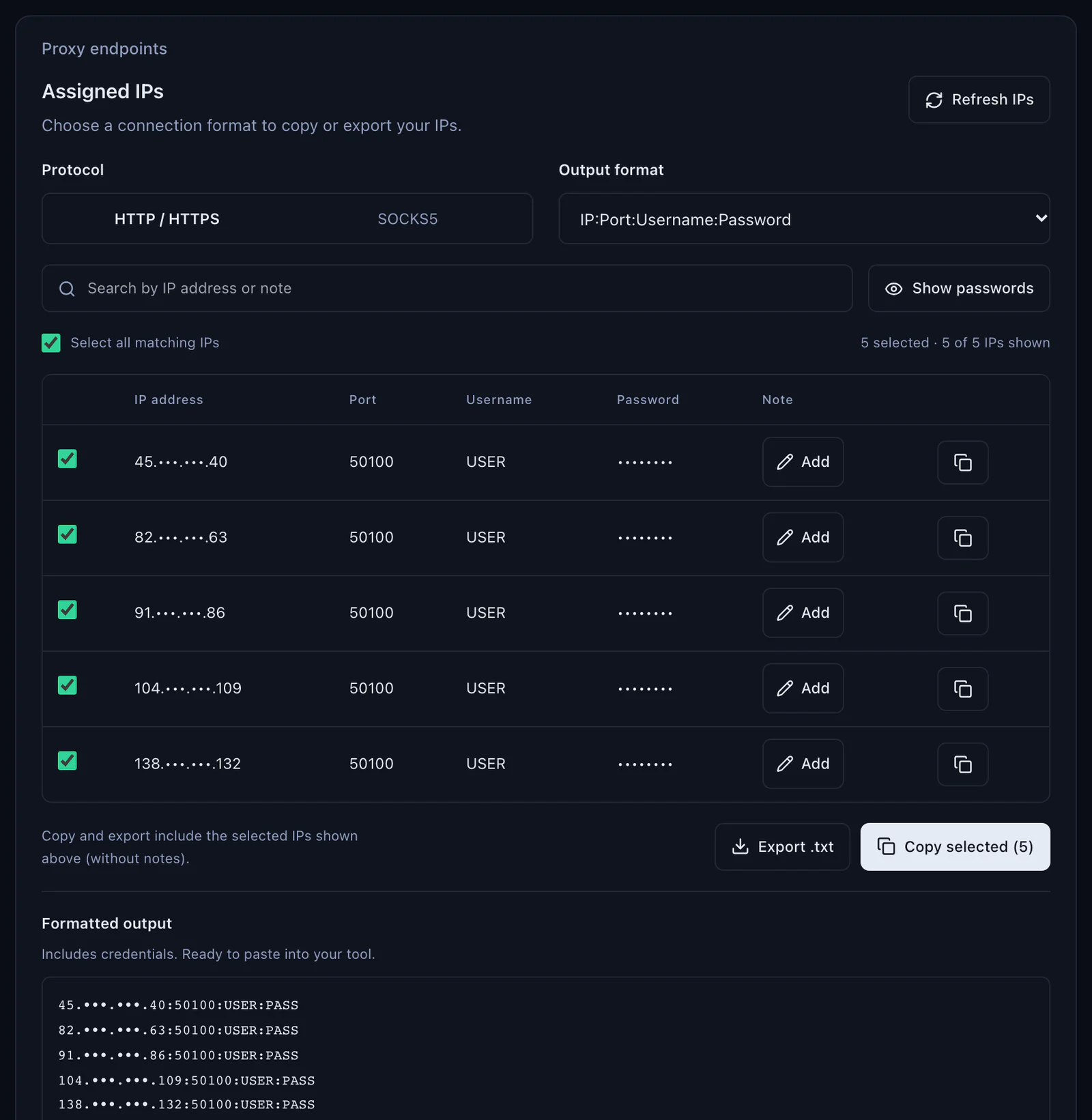Click output line 45.•••.•••.40:50100:USER:PASS
The width and height of the screenshot is (1092, 1120).
click(178, 1005)
